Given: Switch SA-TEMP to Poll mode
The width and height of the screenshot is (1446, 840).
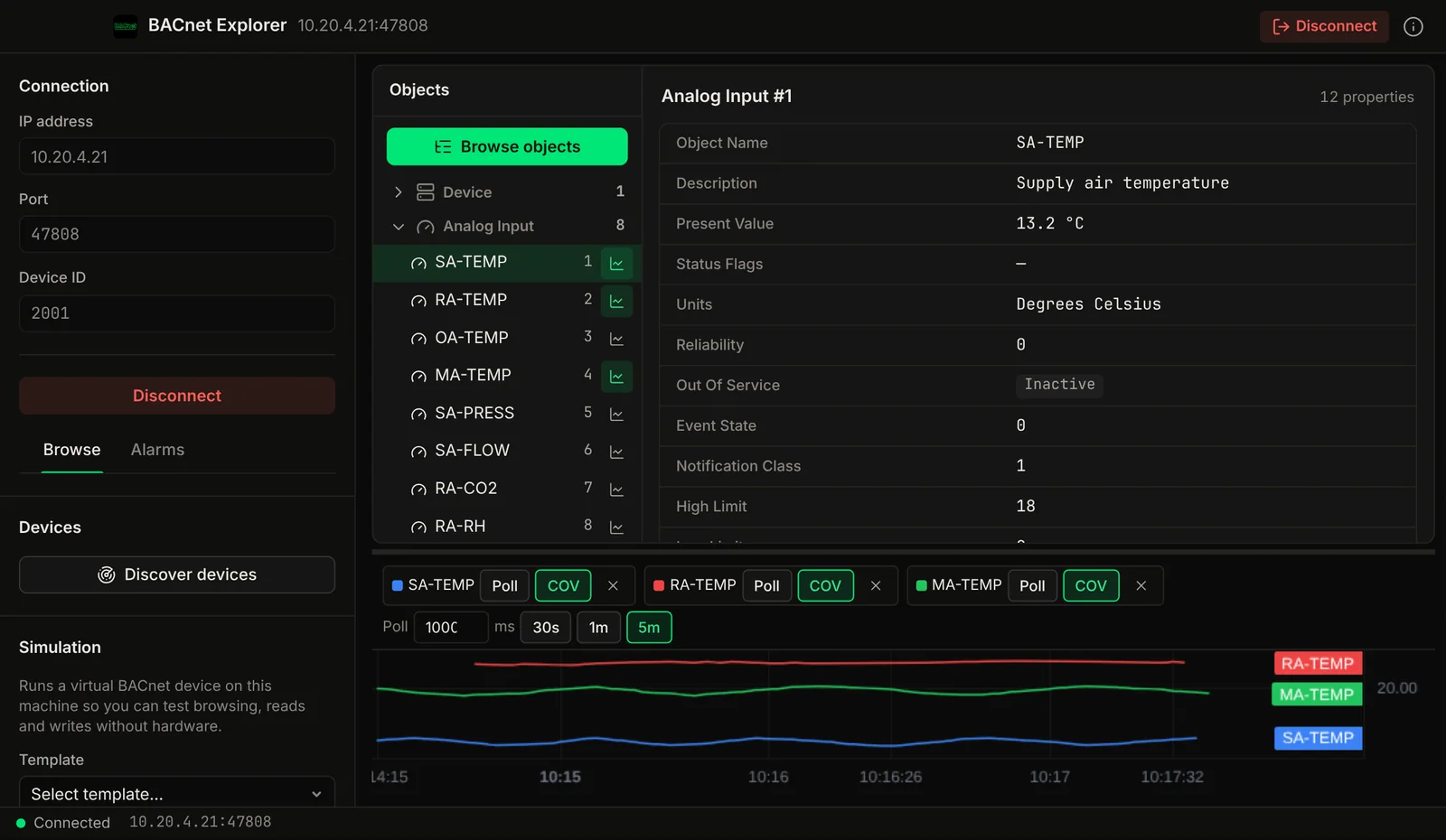Looking at the screenshot, I should pos(504,585).
